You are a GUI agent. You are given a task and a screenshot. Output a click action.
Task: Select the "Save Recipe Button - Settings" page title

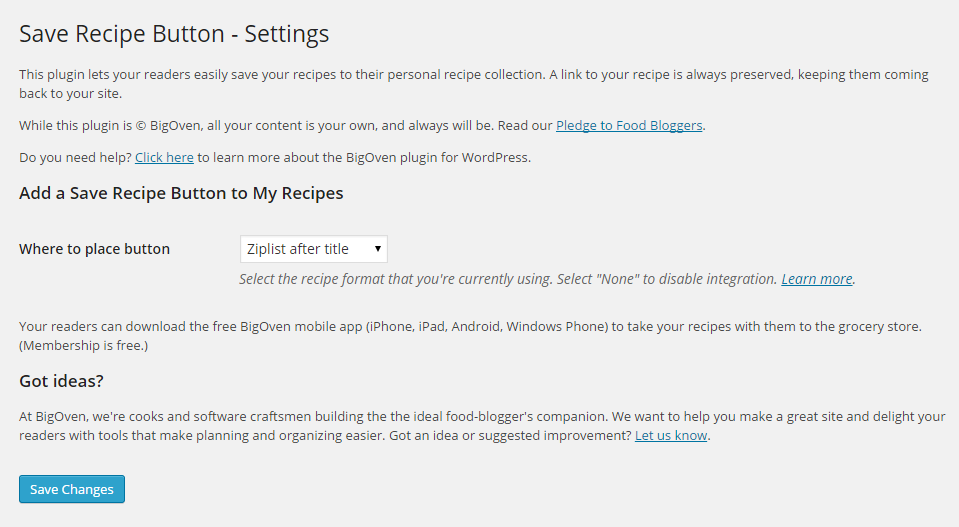174,34
